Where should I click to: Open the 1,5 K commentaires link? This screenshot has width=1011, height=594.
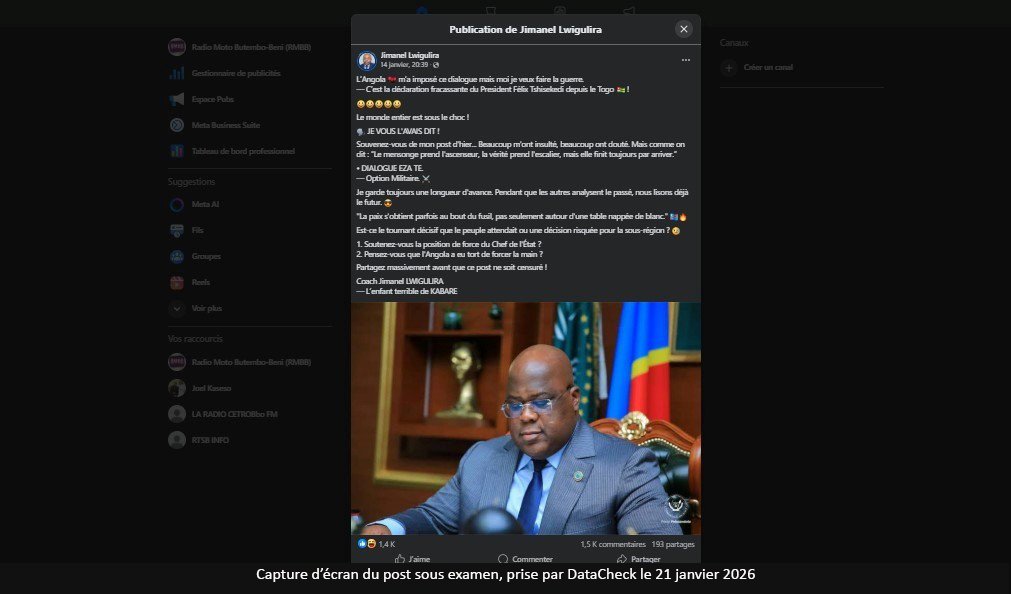(613, 544)
